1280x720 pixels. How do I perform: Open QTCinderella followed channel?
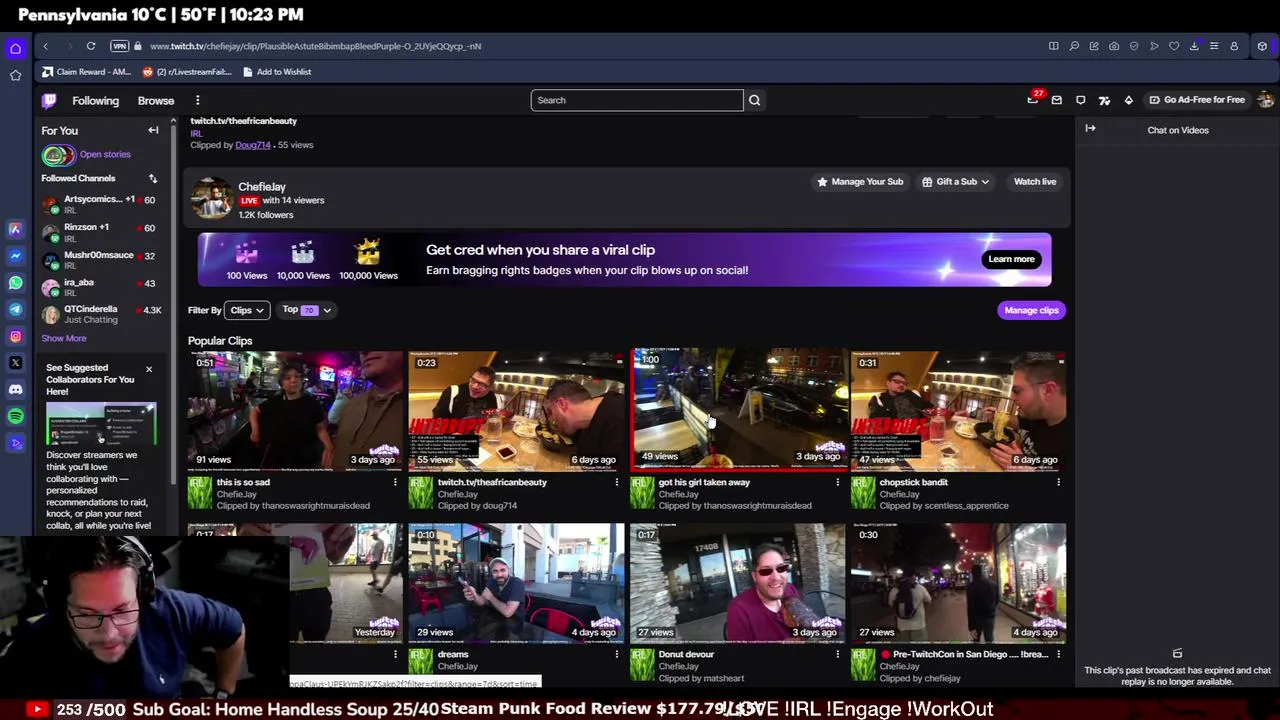click(x=98, y=314)
